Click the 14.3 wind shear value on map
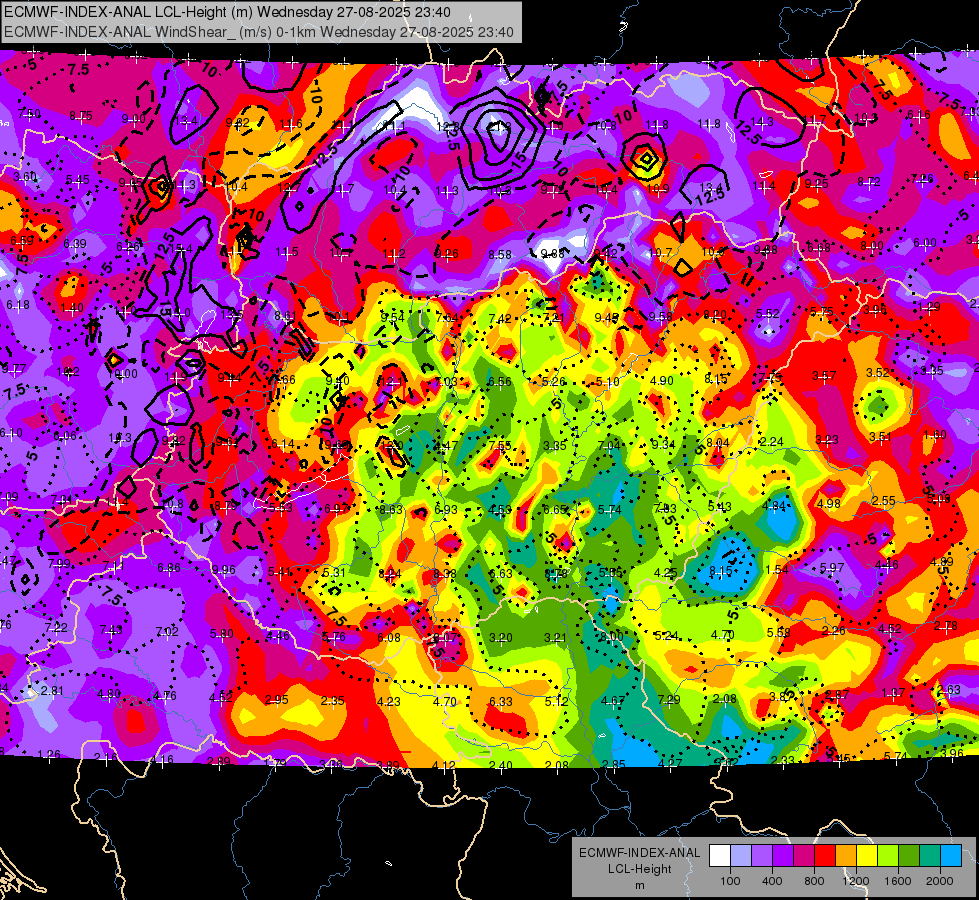Image resolution: width=979 pixels, height=900 pixels. (762, 122)
